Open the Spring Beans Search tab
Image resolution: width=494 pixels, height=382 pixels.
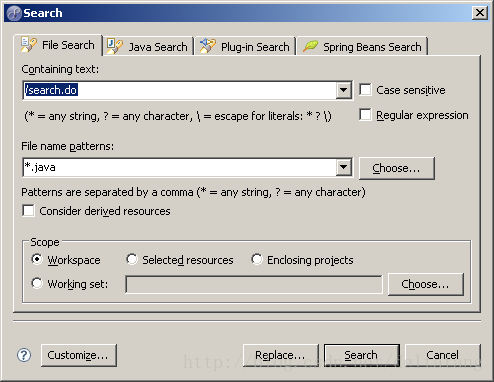coord(362,46)
